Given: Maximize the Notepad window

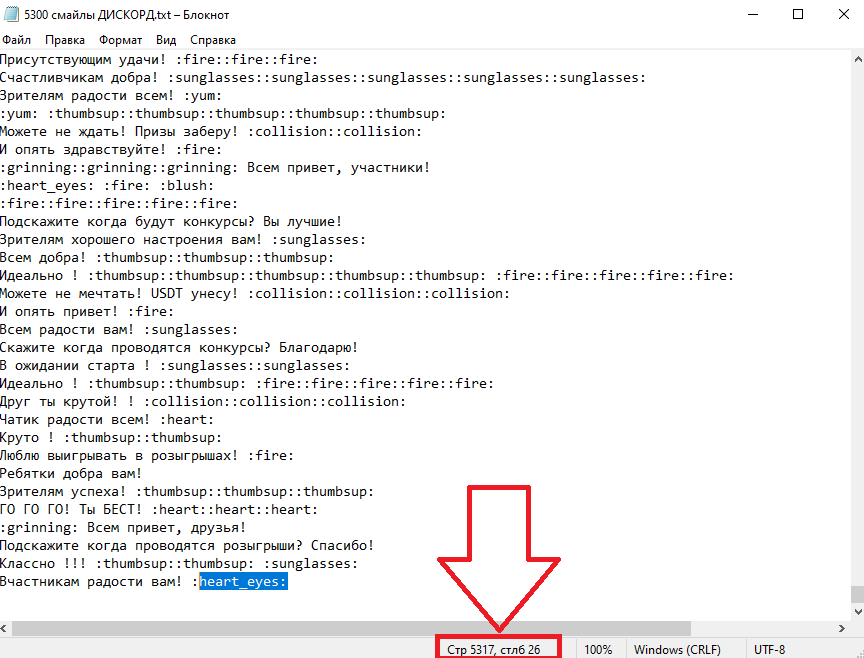Looking at the screenshot, I should click(x=797, y=14).
